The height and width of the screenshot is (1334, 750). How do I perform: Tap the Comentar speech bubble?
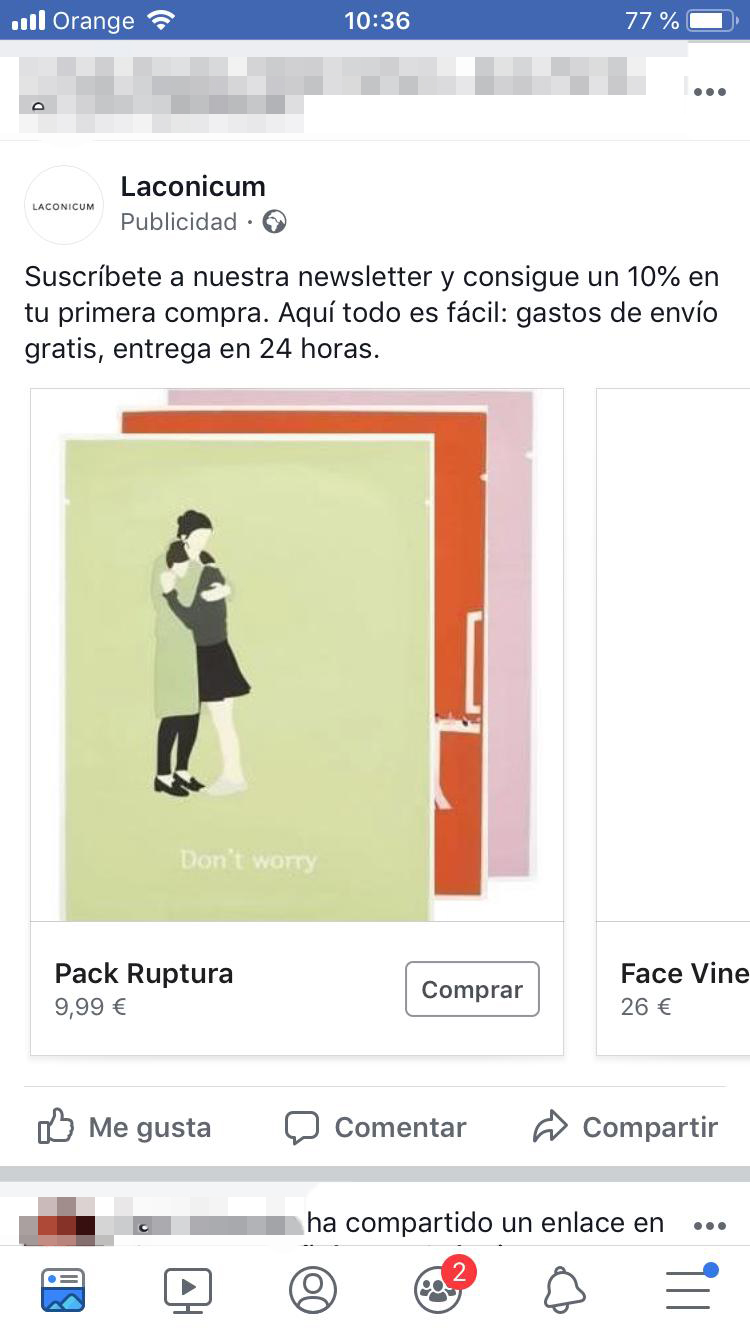pos(302,1128)
